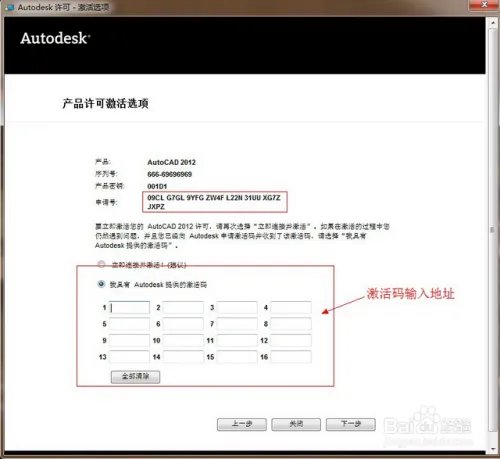Click the close (关闭) button at bottom
Viewport: 500px width, 459px height.
tap(296, 424)
